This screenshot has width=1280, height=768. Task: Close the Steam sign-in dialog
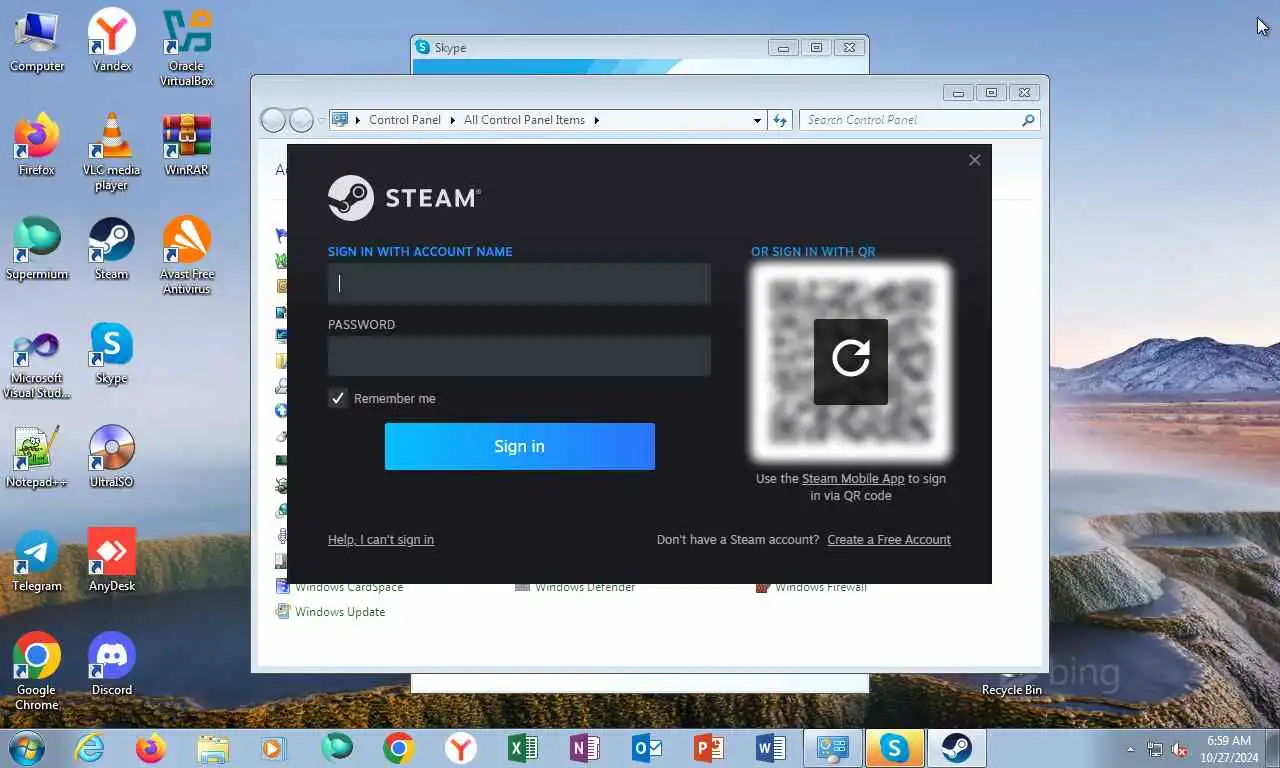tap(975, 160)
